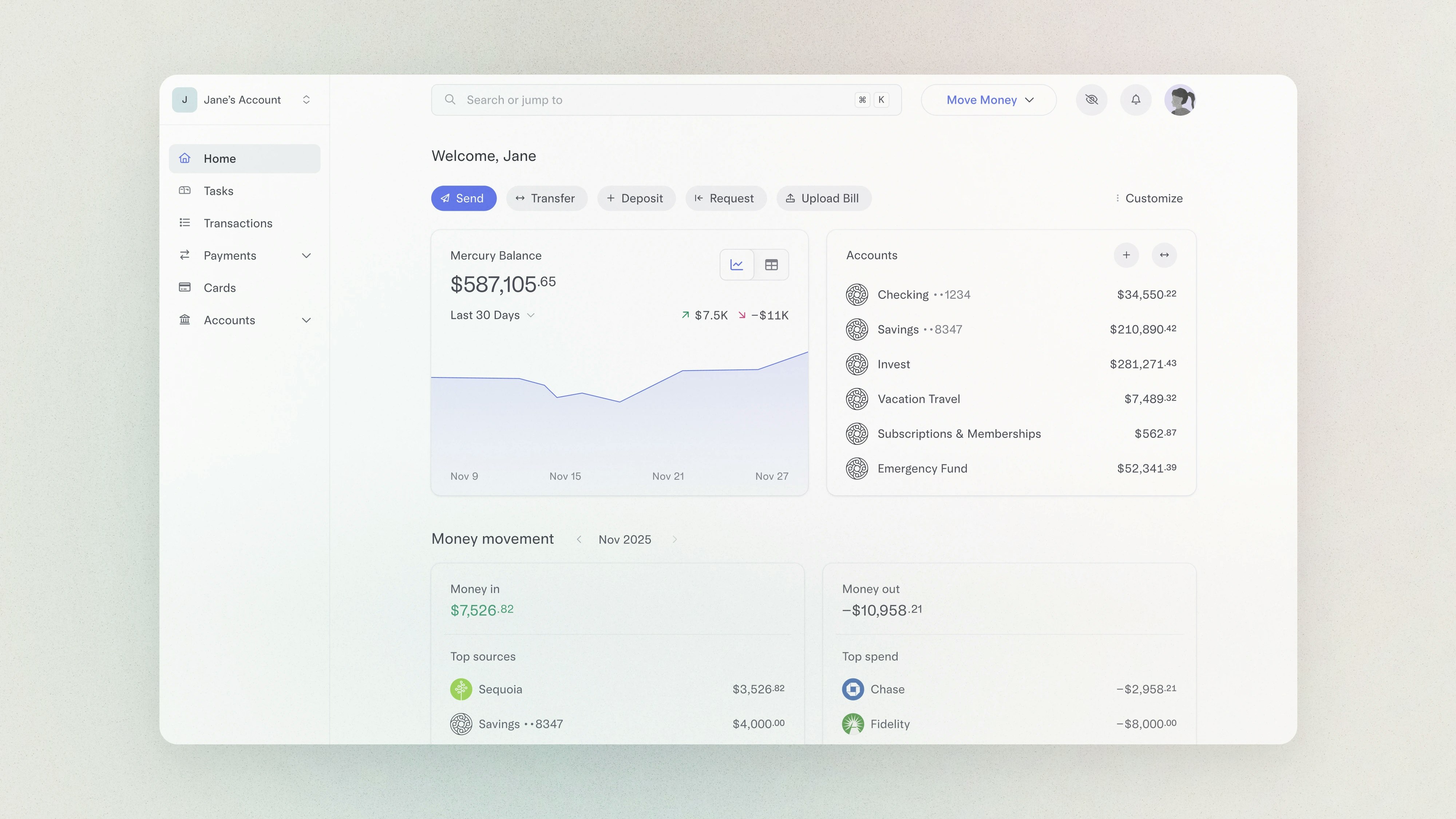Switch to the table view of Mercury Balance
The width and height of the screenshot is (1456, 819).
772,264
